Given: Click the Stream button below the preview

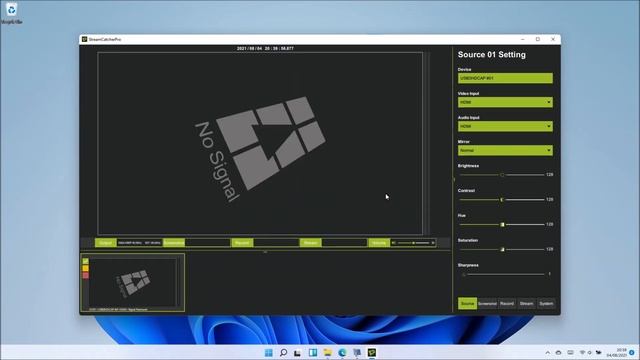Looking at the screenshot, I should (311, 243).
